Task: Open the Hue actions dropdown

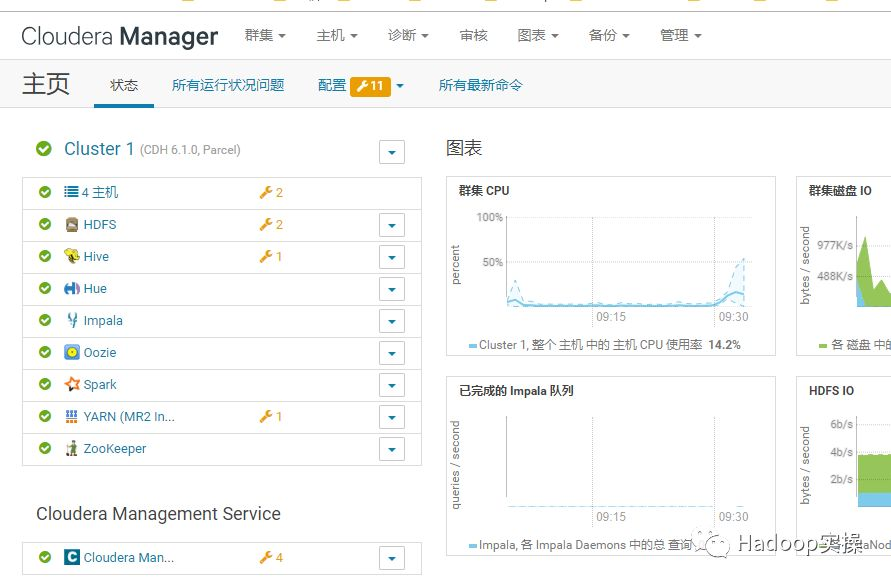Action: coord(392,289)
